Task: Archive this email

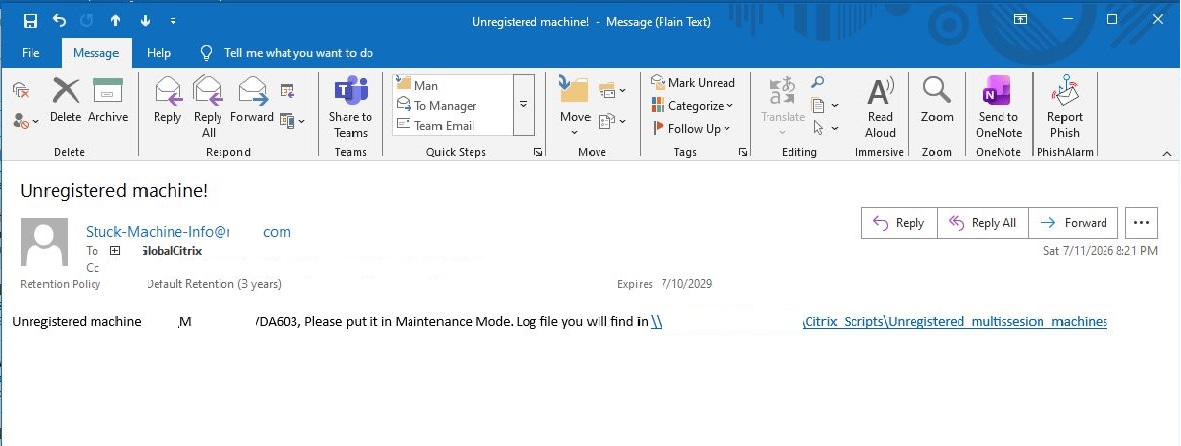Action: pos(108,99)
